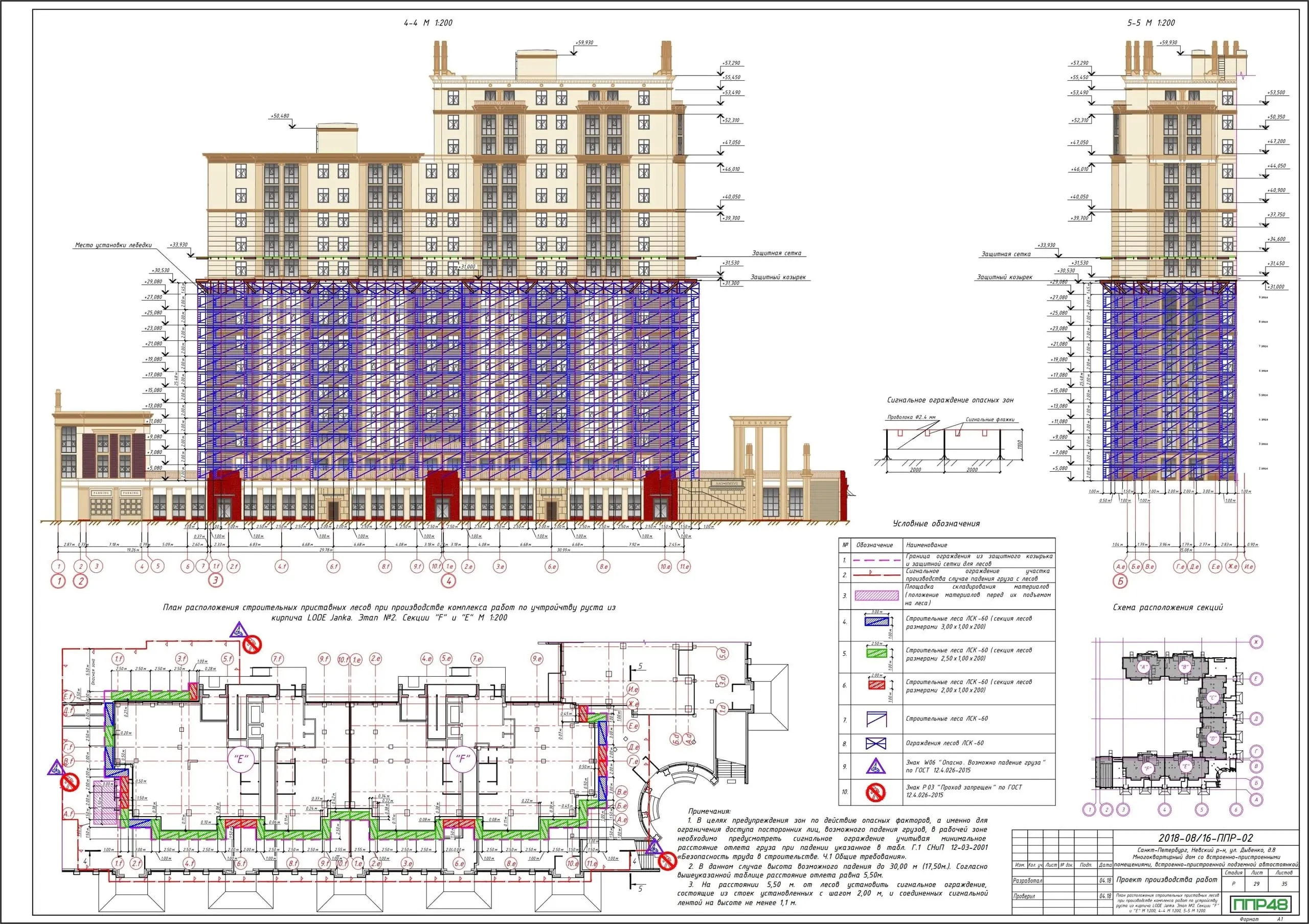Screen dimensions: 1309x924
Task: Click the "Условные обозначения" legend heading
Action: pyautogui.click(x=936, y=523)
